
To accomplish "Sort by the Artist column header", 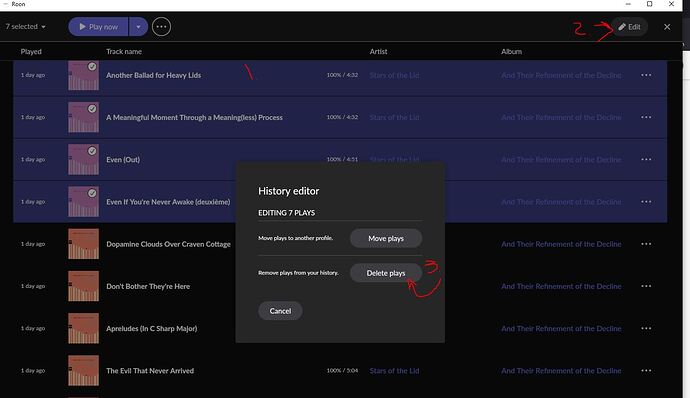I will [378, 52].
